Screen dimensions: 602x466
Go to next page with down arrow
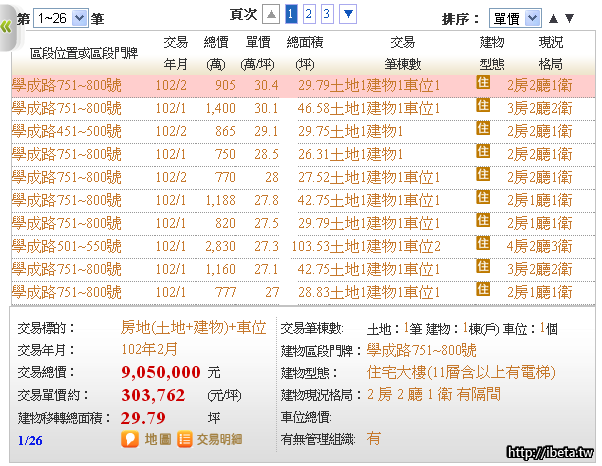348,14
